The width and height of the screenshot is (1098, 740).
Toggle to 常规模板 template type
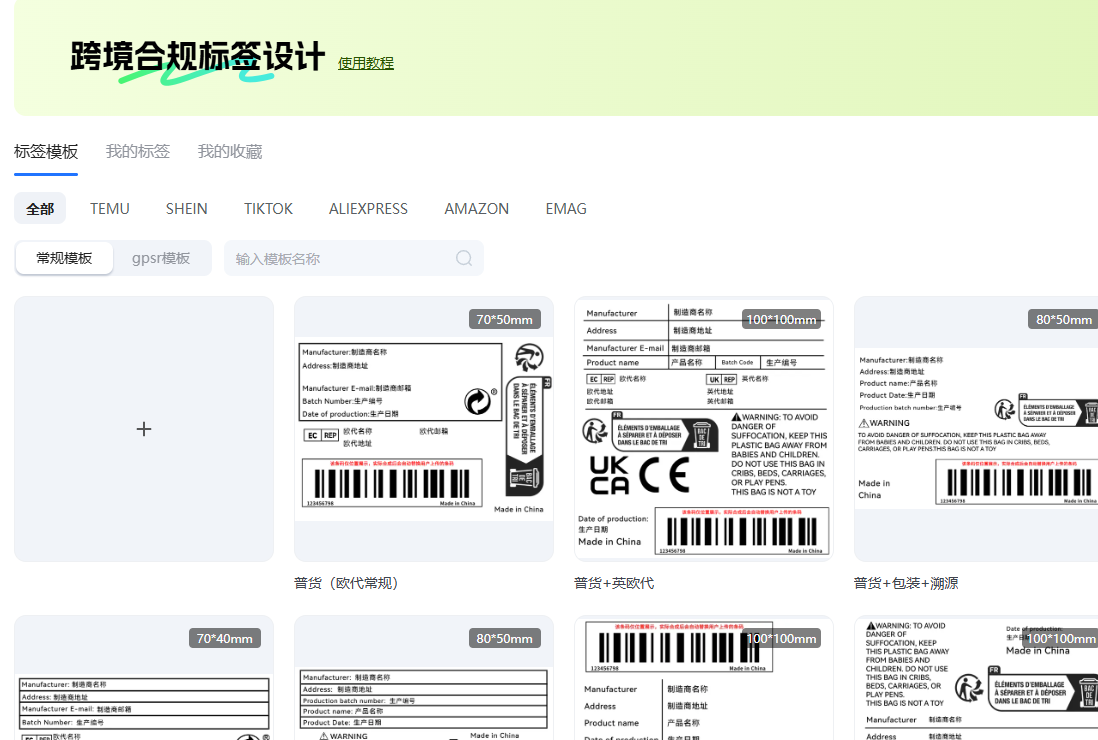click(x=64, y=258)
